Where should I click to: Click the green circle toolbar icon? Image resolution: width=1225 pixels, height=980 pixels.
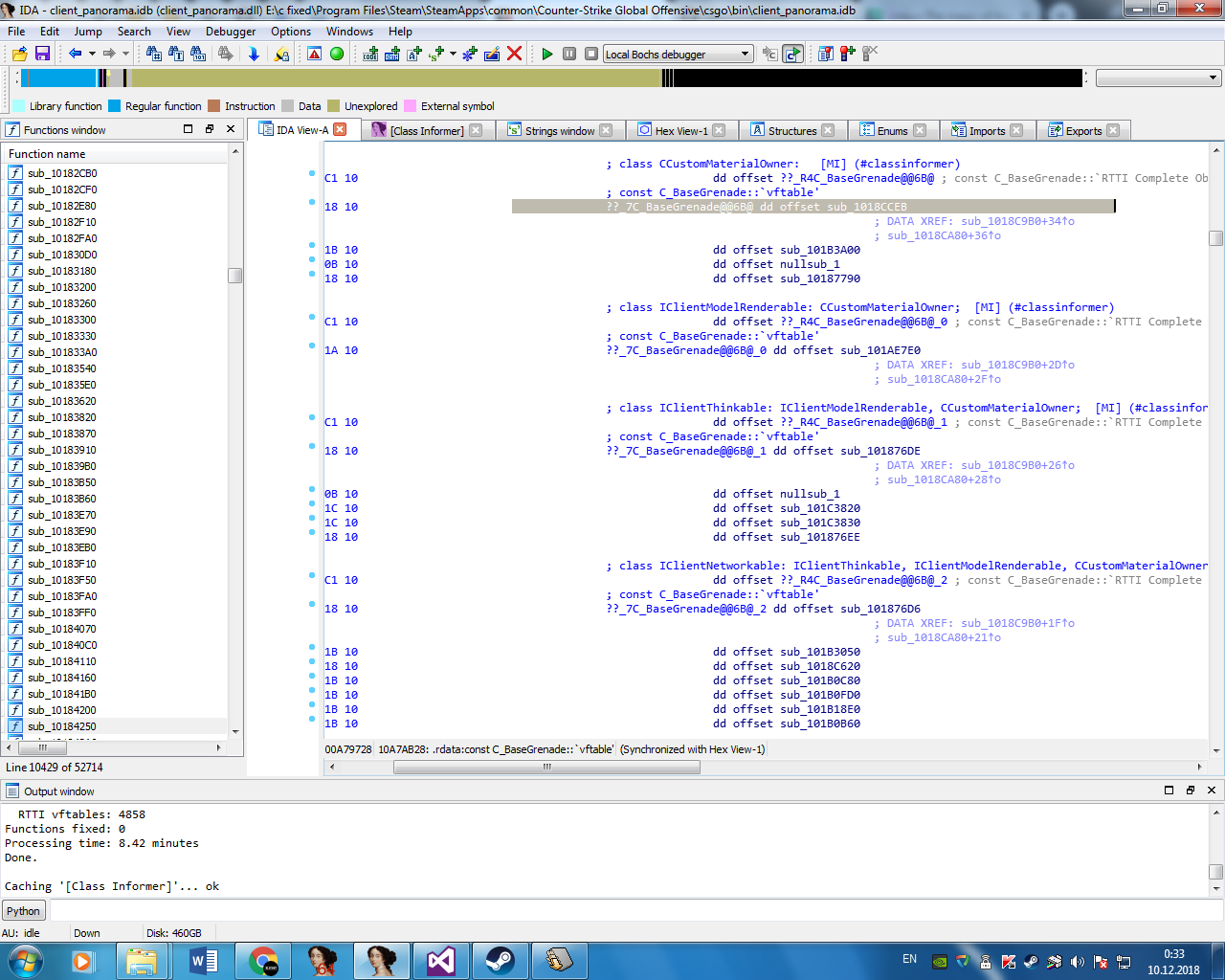point(337,54)
